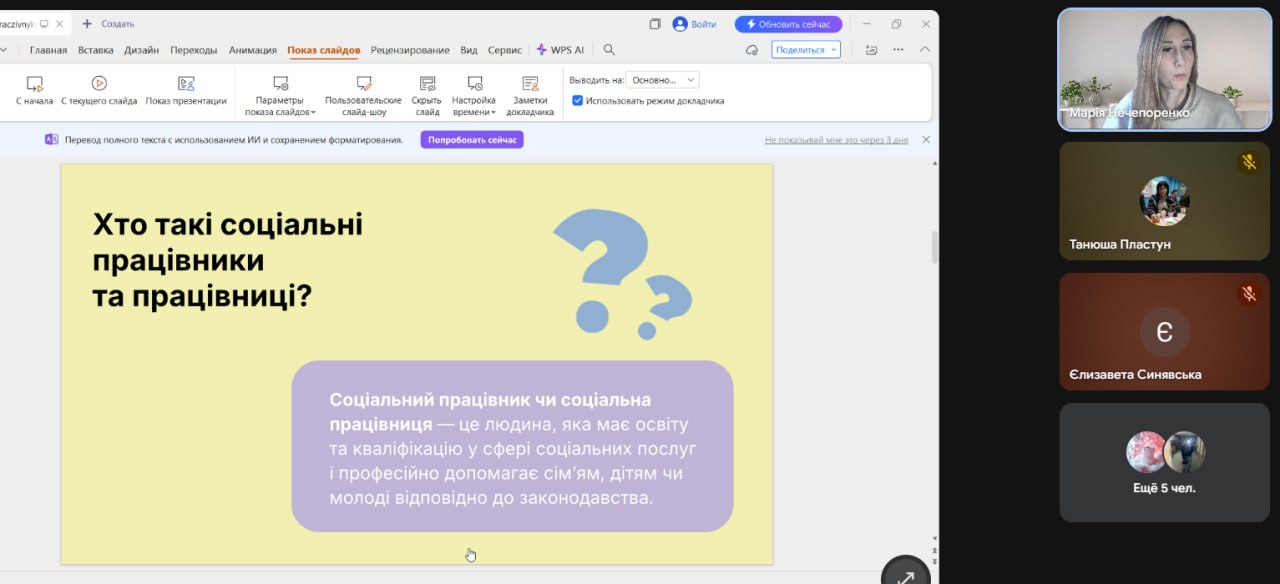Click the Не показывай мне это link

(x=836, y=140)
